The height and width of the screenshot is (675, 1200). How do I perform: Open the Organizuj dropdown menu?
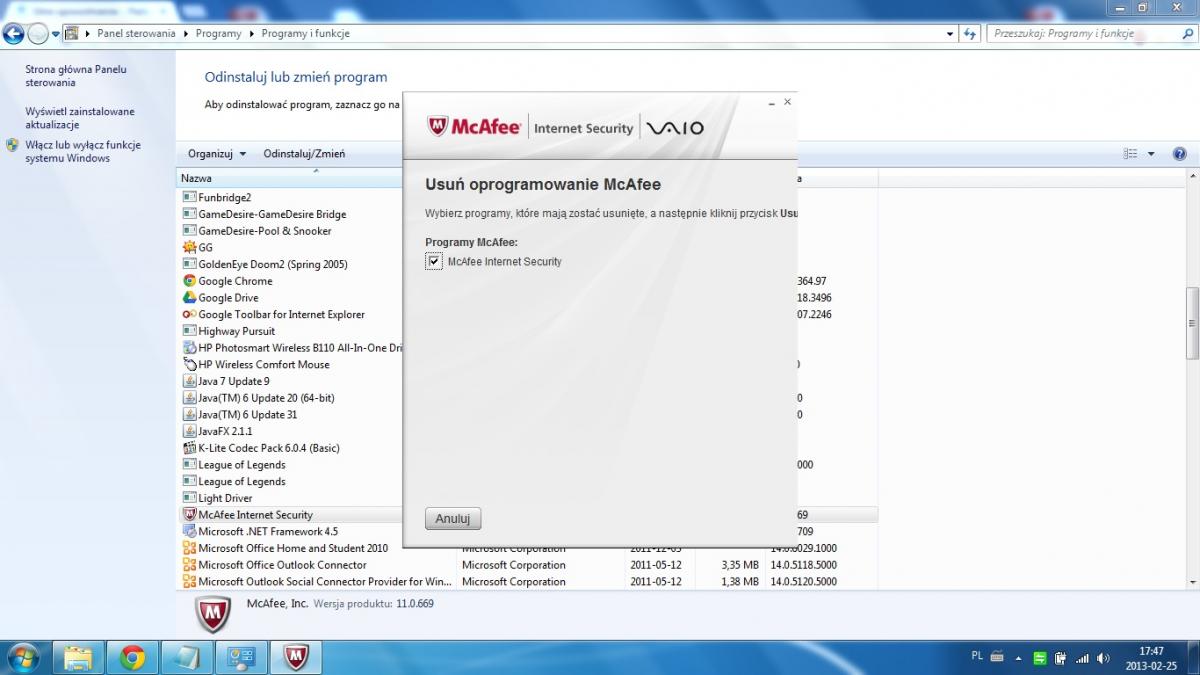pos(216,154)
